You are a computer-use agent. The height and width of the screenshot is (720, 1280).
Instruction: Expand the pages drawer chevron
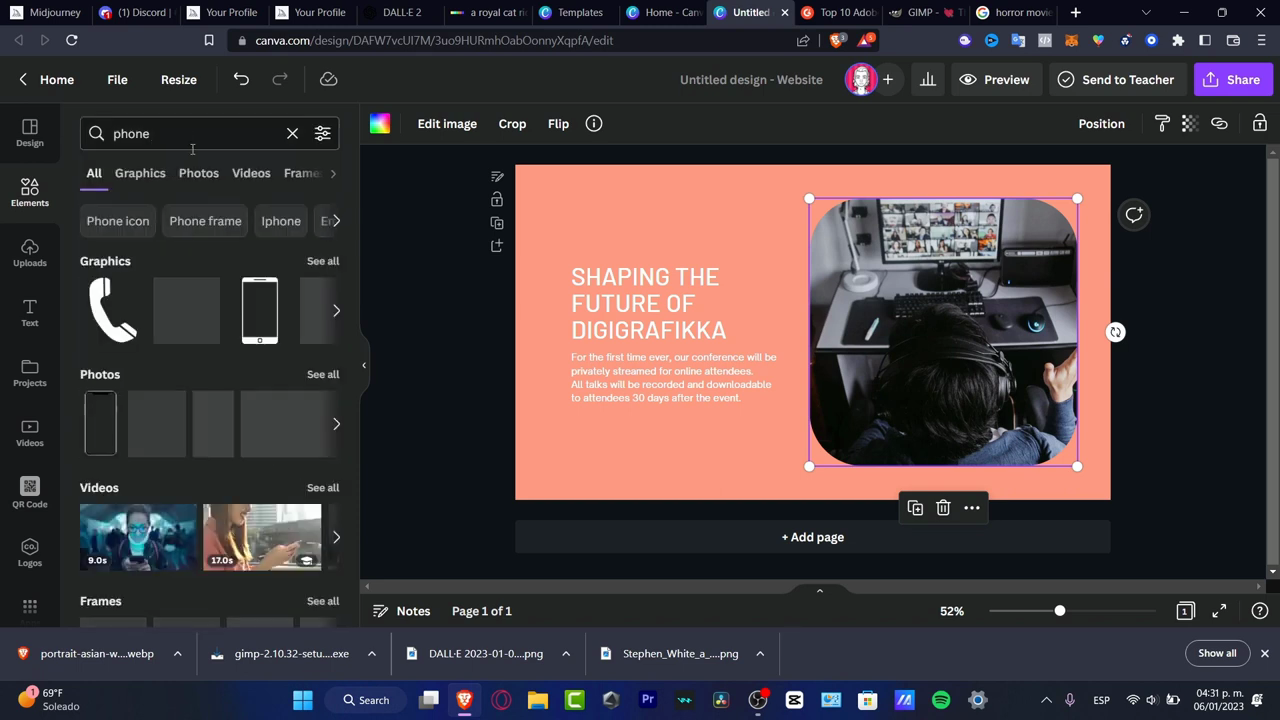pos(819,591)
